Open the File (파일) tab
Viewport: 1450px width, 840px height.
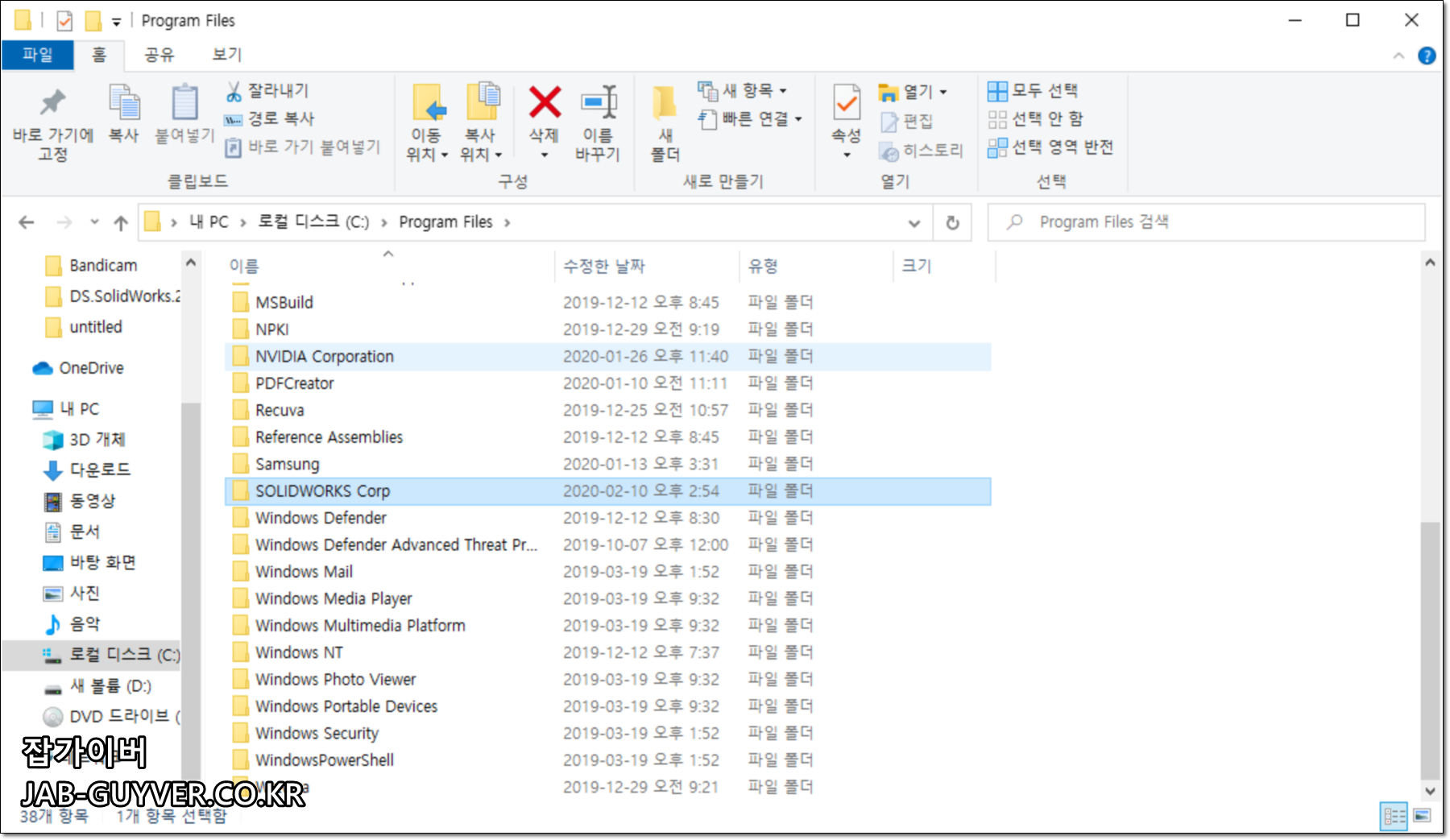pos(37,54)
